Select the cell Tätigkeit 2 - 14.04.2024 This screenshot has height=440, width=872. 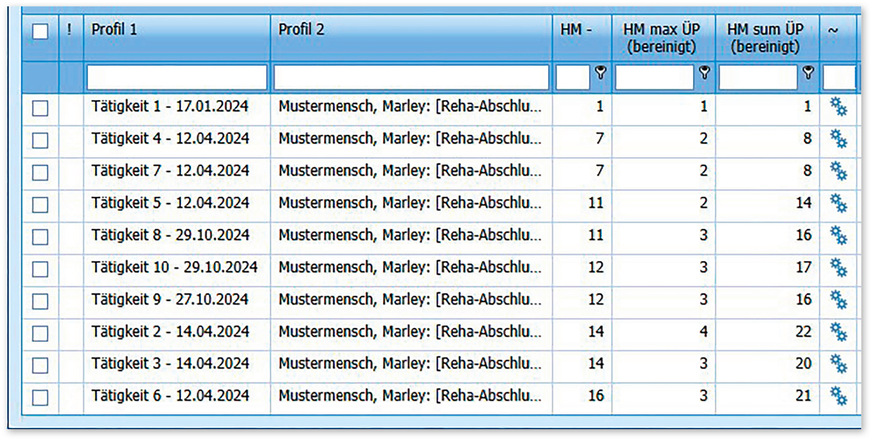tap(177, 332)
